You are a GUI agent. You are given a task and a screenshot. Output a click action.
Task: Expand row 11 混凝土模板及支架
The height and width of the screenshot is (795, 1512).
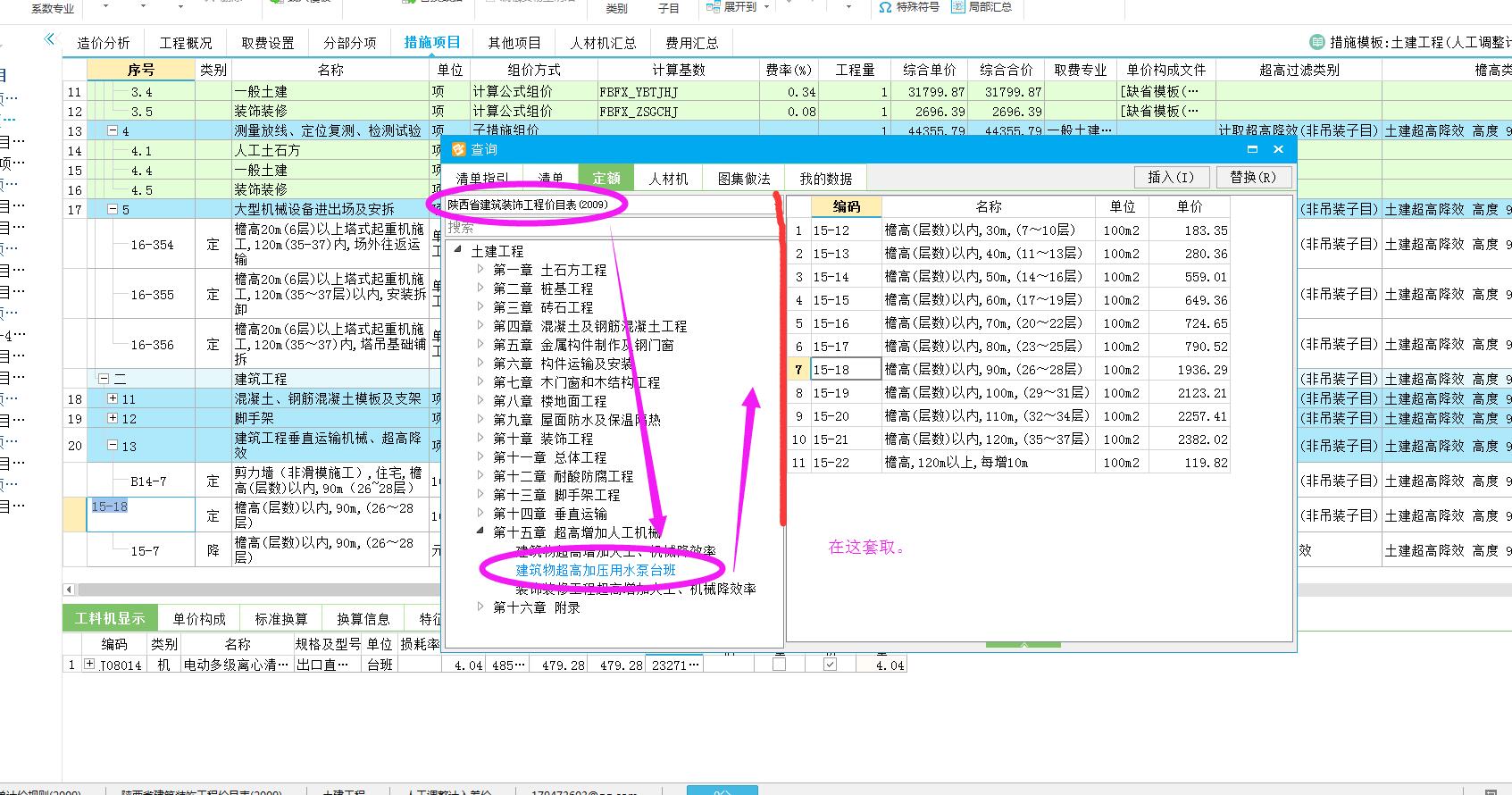113,398
